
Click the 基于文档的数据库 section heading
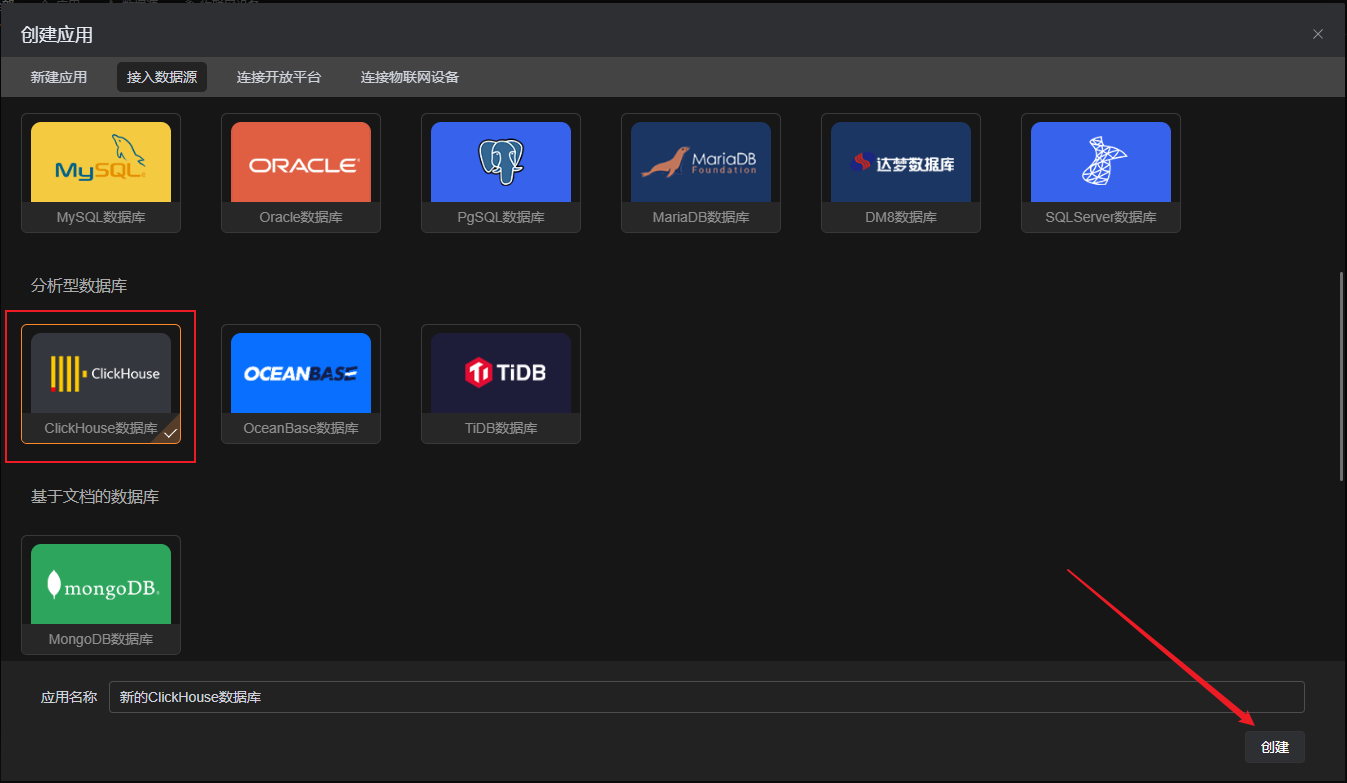95,496
